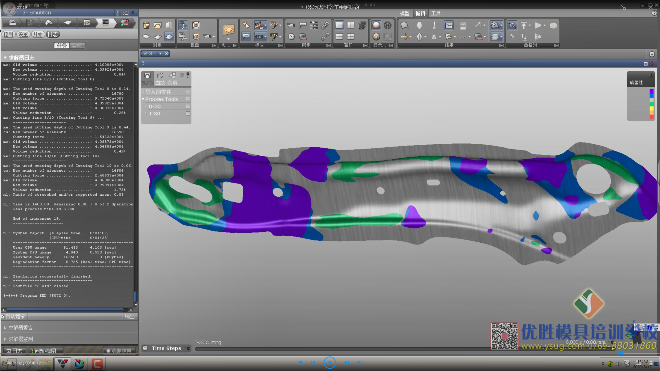This screenshot has height=371, width=660.
Task: Collapse the Process Tools tree node
Action: 143,99
